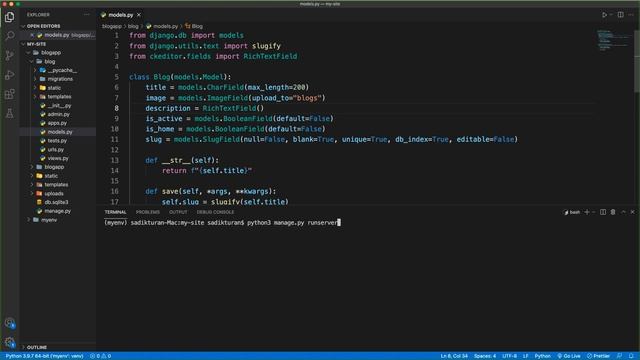Click Prettier status bar item
640x360 pixels.
pos(598,356)
